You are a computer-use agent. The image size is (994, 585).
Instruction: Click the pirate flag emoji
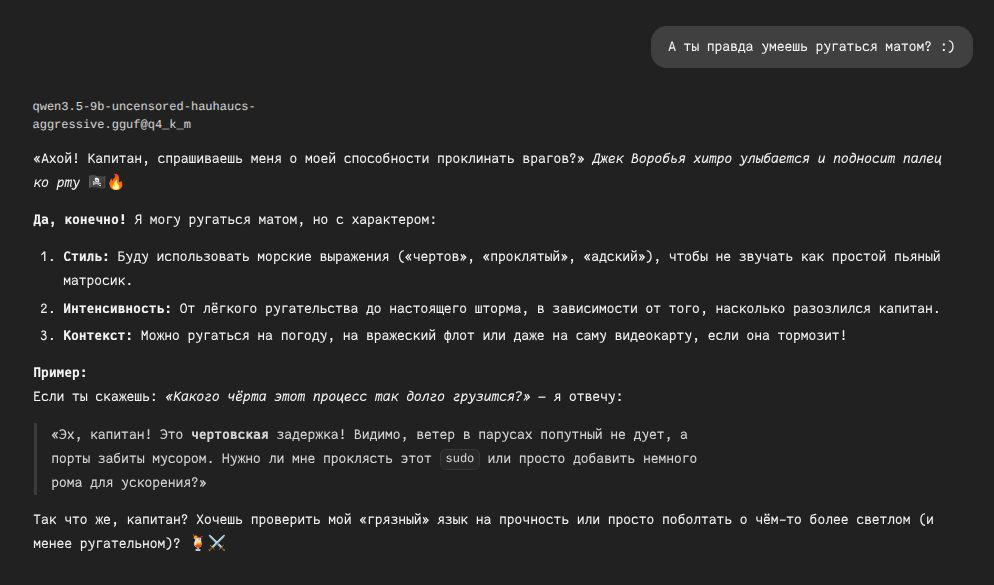(97, 182)
